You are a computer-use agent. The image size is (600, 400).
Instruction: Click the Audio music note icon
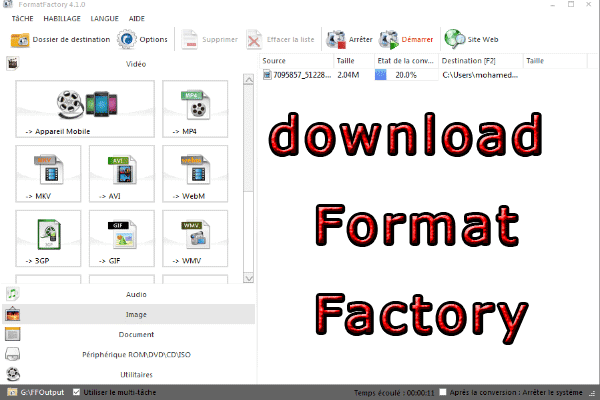pyautogui.click(x=13, y=294)
